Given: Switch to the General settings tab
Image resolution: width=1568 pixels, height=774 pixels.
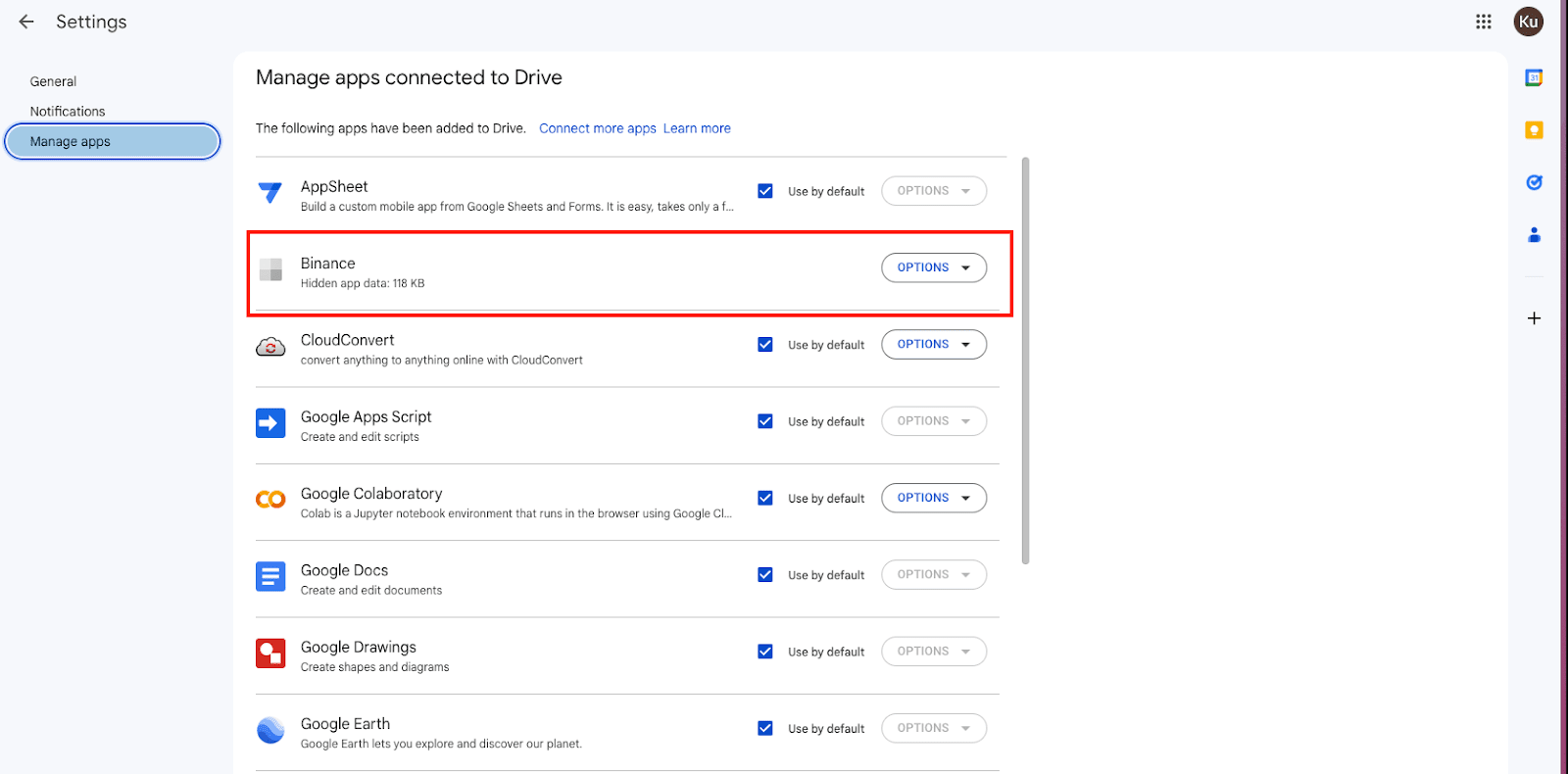Looking at the screenshot, I should [x=53, y=81].
